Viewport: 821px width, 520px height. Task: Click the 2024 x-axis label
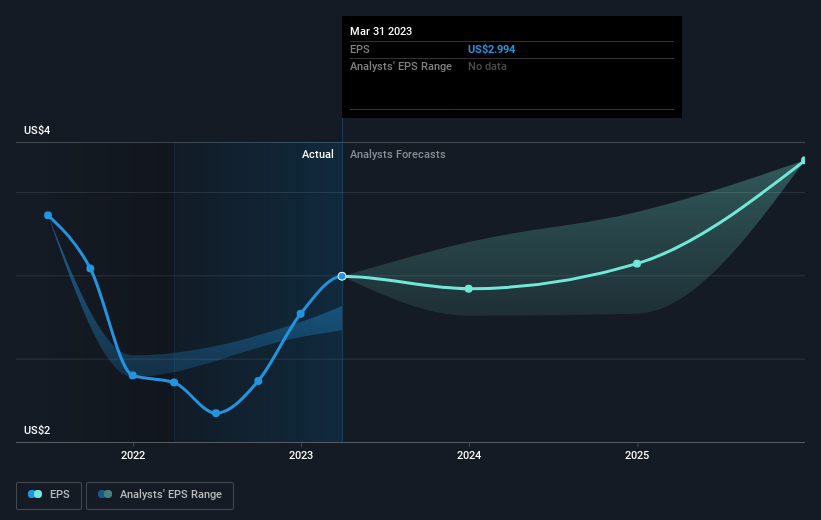[469, 455]
